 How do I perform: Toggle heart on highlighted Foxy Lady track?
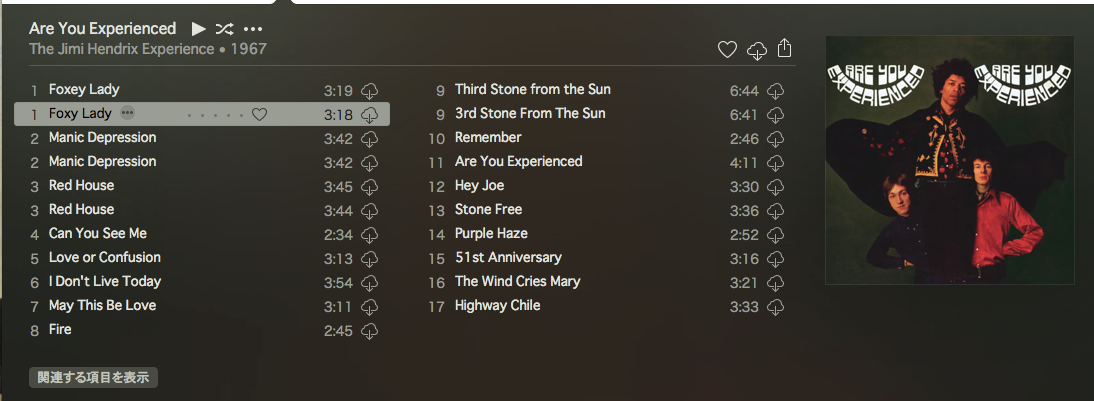coord(259,115)
